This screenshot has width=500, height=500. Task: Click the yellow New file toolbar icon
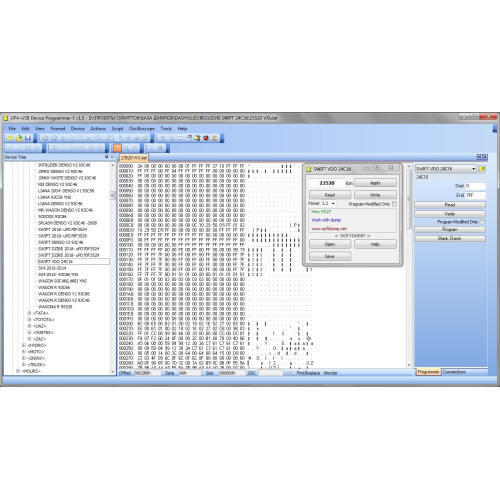(11, 138)
